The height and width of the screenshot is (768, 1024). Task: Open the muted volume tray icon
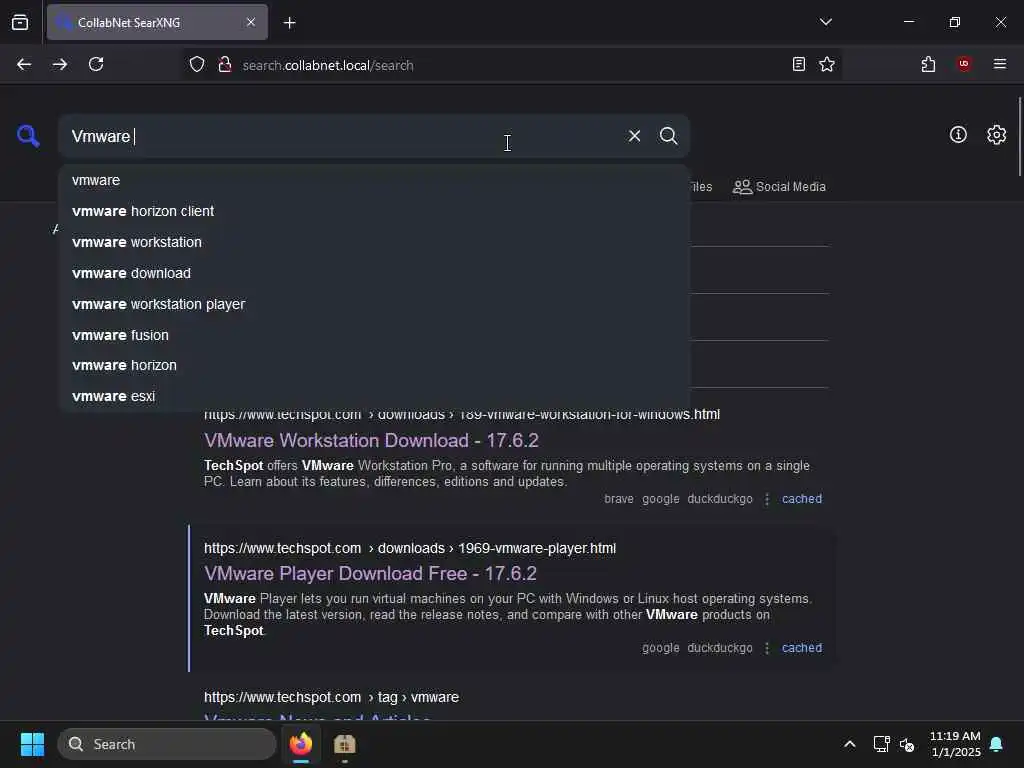point(906,744)
